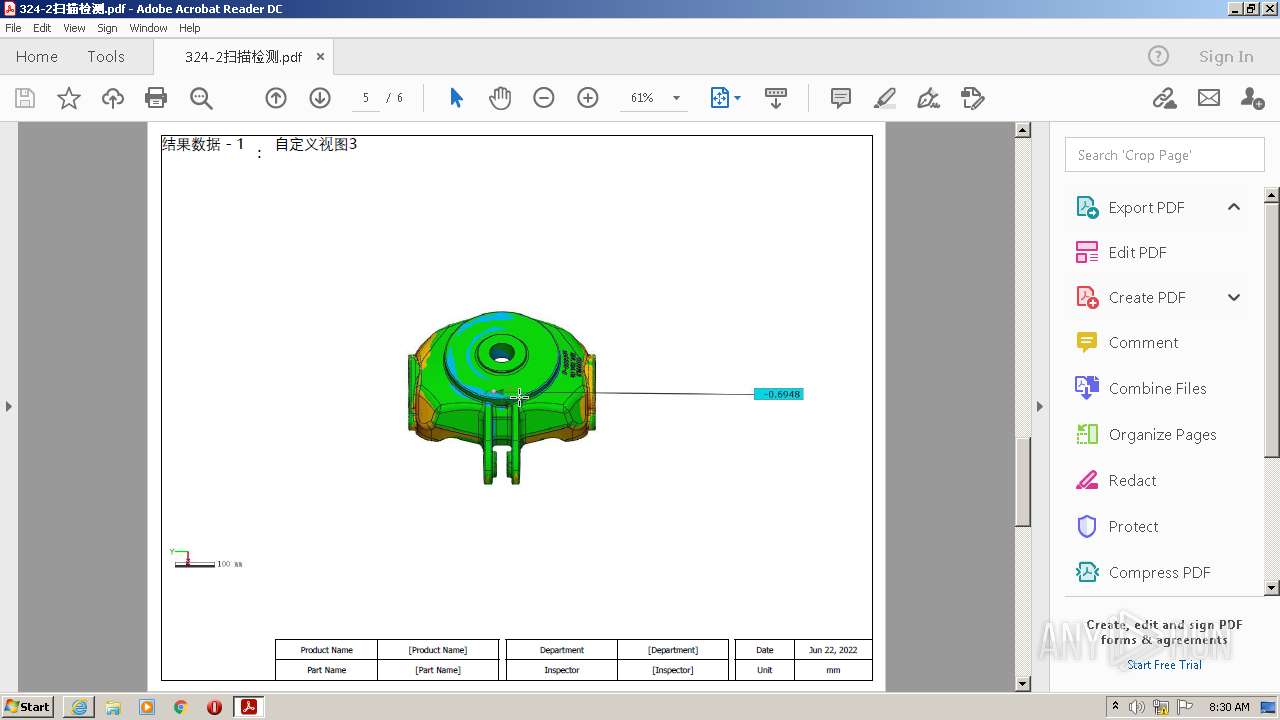Click the Save file icon
This screenshot has height=720, width=1280.
[x=25, y=98]
